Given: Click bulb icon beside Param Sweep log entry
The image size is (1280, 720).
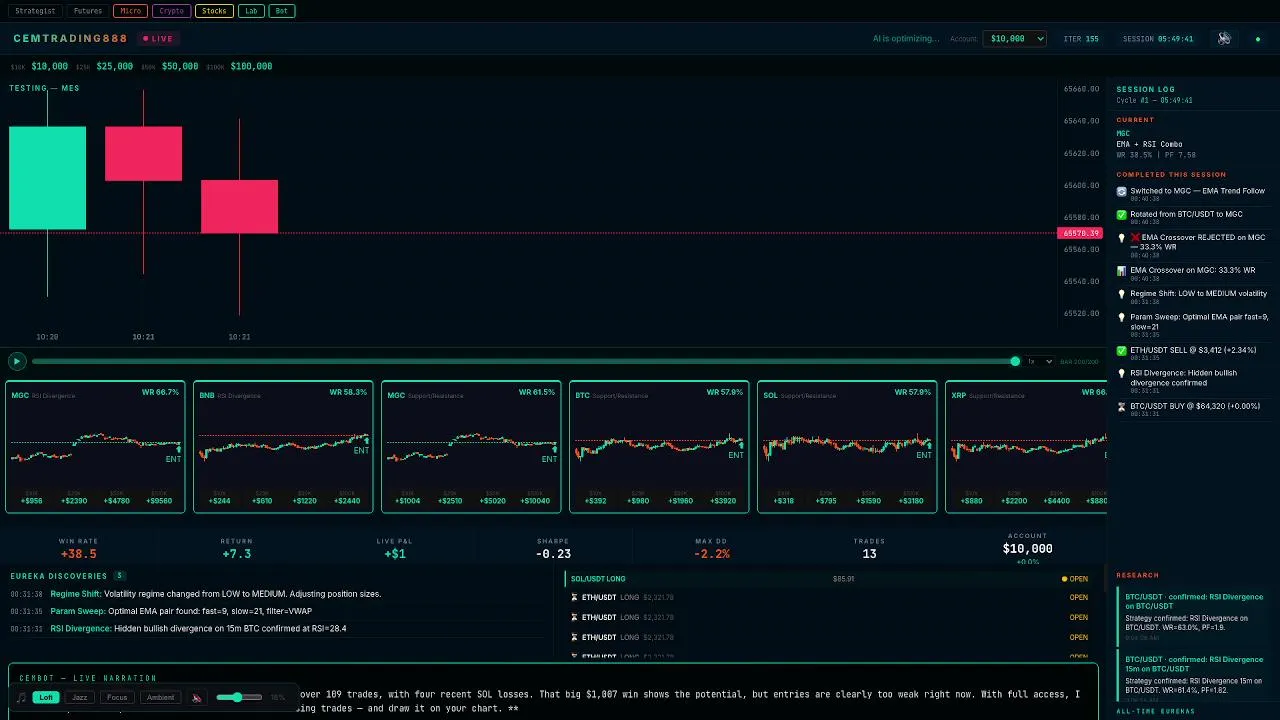Looking at the screenshot, I should tap(1121, 318).
